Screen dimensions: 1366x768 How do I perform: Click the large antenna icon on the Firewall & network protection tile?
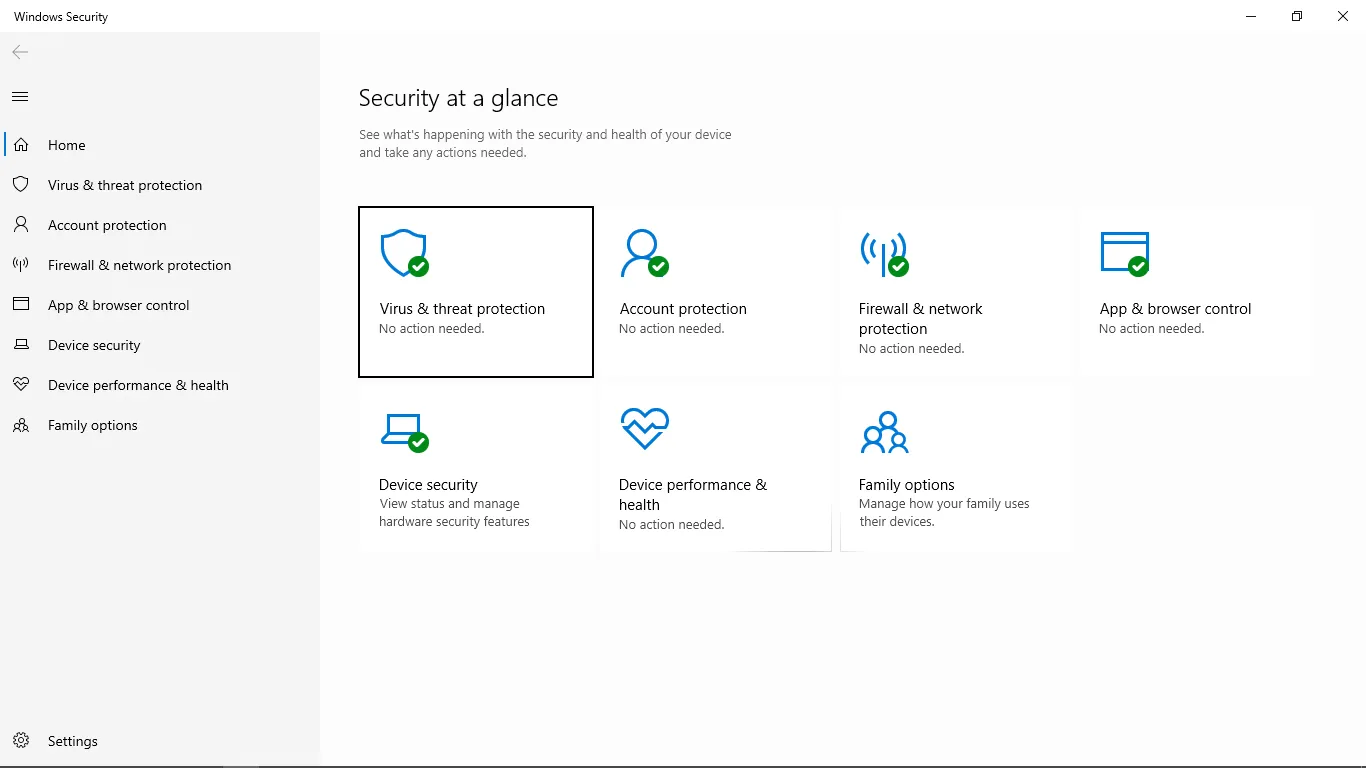tap(884, 254)
